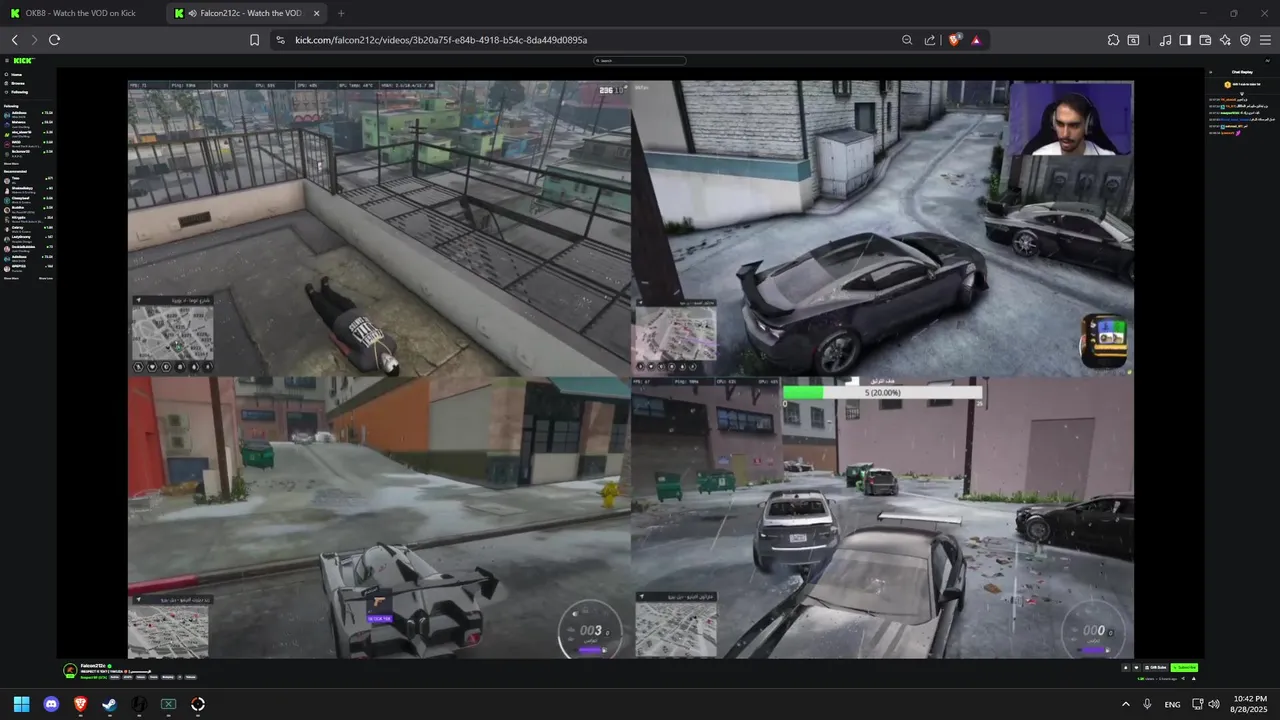Viewport: 1280px width, 720px height.
Task: Open green X app on taskbar
Action: tap(168, 704)
